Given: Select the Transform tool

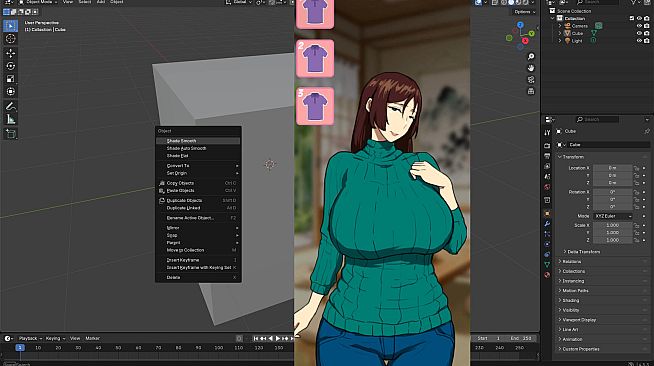Looking at the screenshot, I should point(10,92).
